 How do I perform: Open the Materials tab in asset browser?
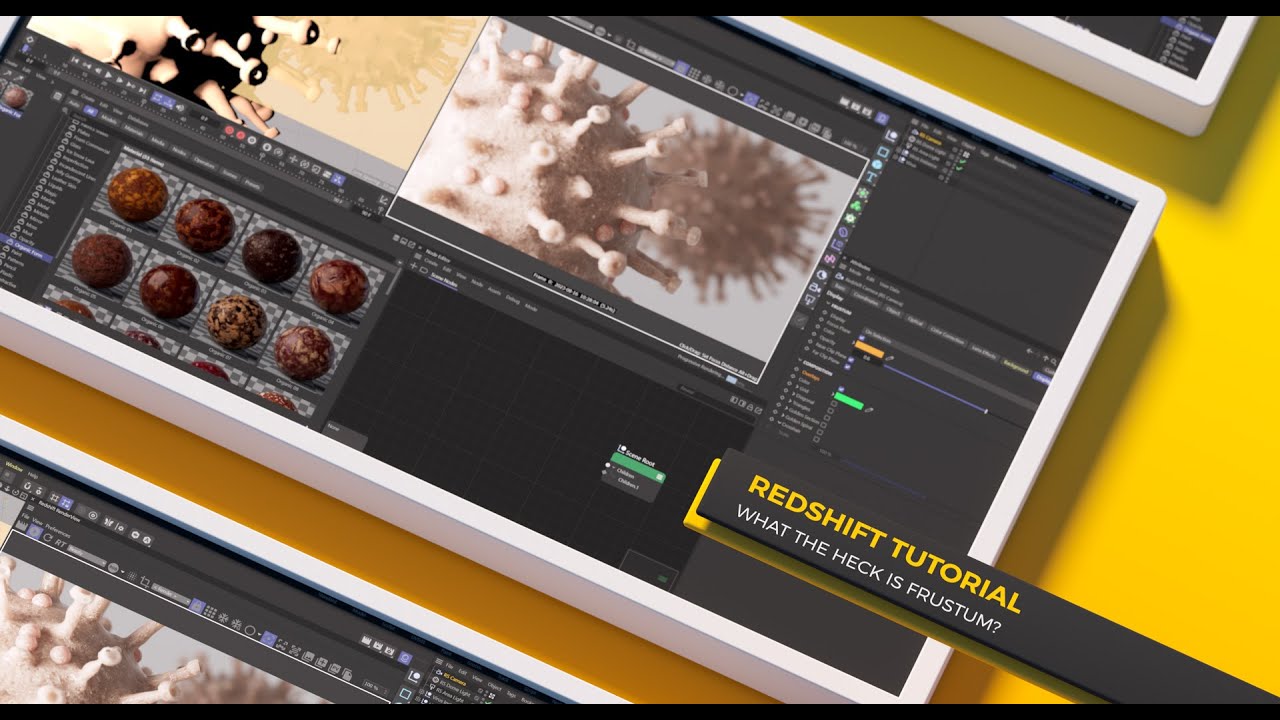(x=134, y=131)
